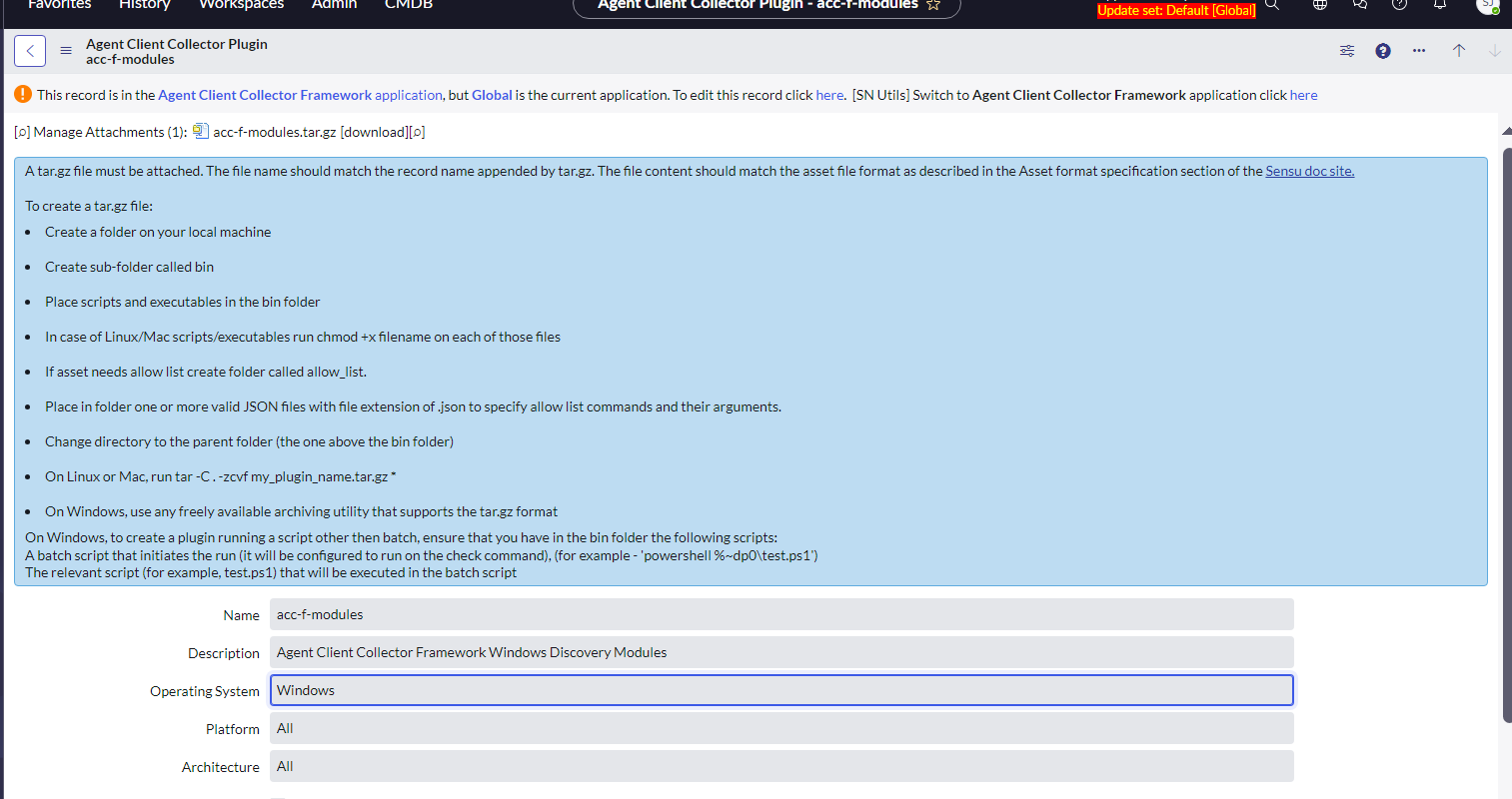Click 'Create a folder on your local machine' text

[x=158, y=232]
